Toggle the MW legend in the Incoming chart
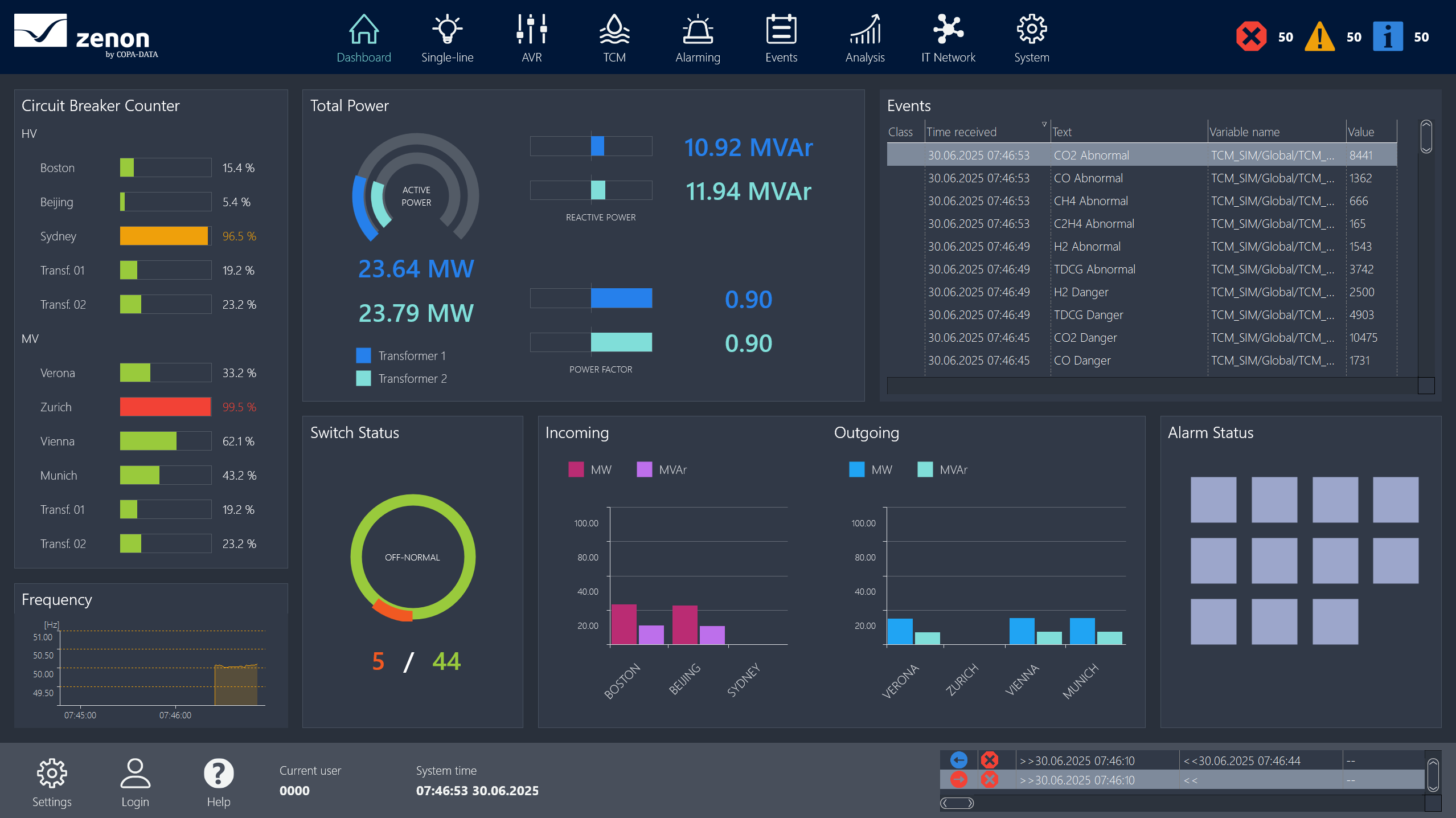Image resolution: width=1456 pixels, height=818 pixels. click(x=576, y=469)
